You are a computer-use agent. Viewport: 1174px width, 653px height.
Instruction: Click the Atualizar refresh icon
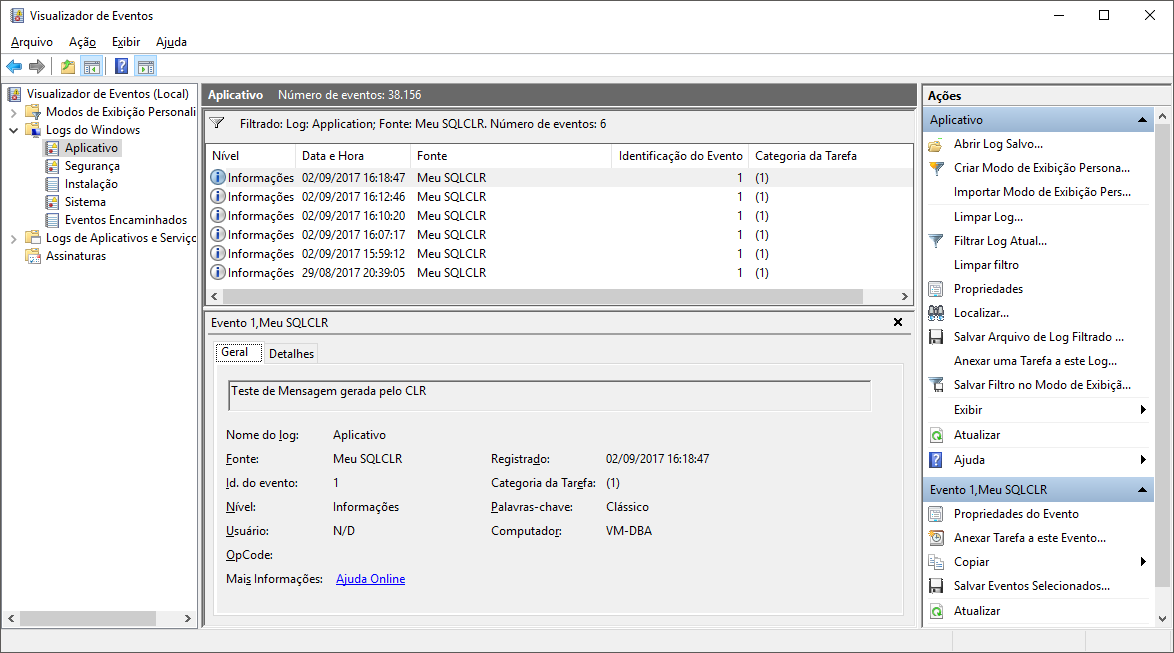click(935, 434)
